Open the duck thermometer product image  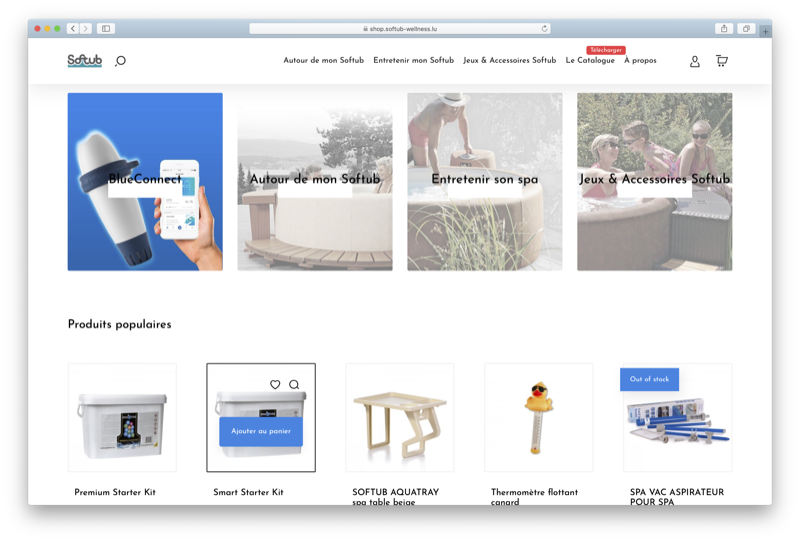539,417
